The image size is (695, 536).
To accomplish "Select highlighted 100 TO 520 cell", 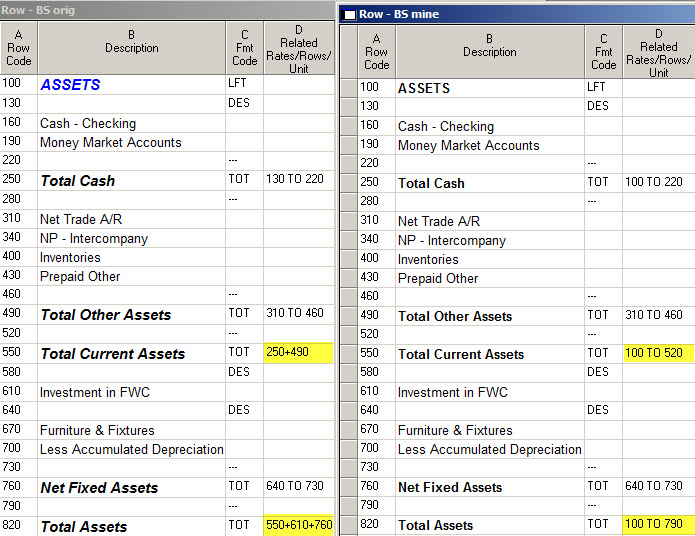I will 658,353.
